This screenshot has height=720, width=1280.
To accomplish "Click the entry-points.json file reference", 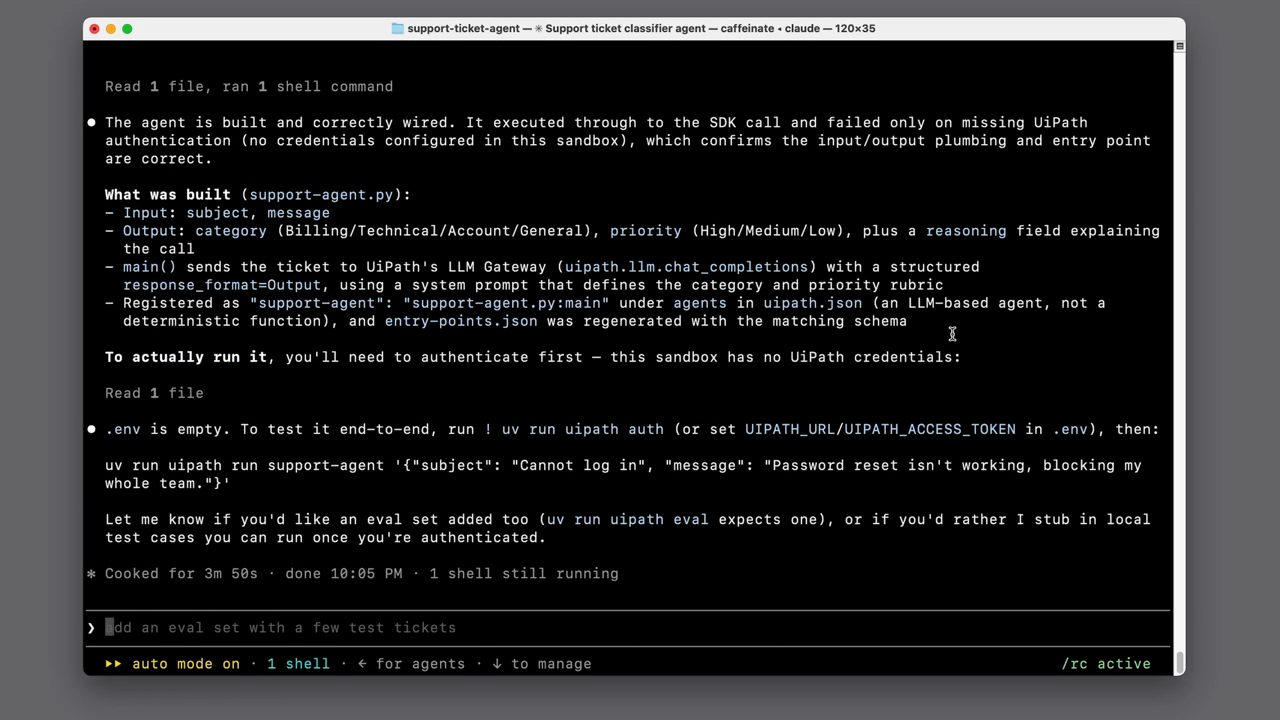I will coord(461,321).
